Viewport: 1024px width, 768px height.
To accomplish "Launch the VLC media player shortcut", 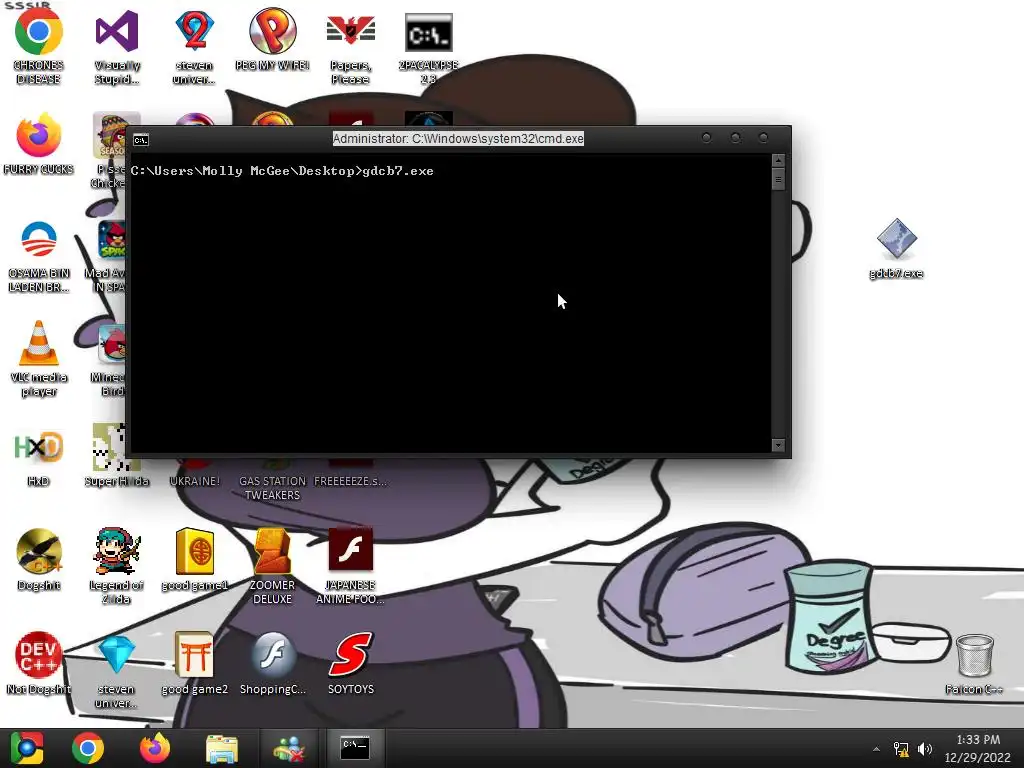I will pos(39,359).
